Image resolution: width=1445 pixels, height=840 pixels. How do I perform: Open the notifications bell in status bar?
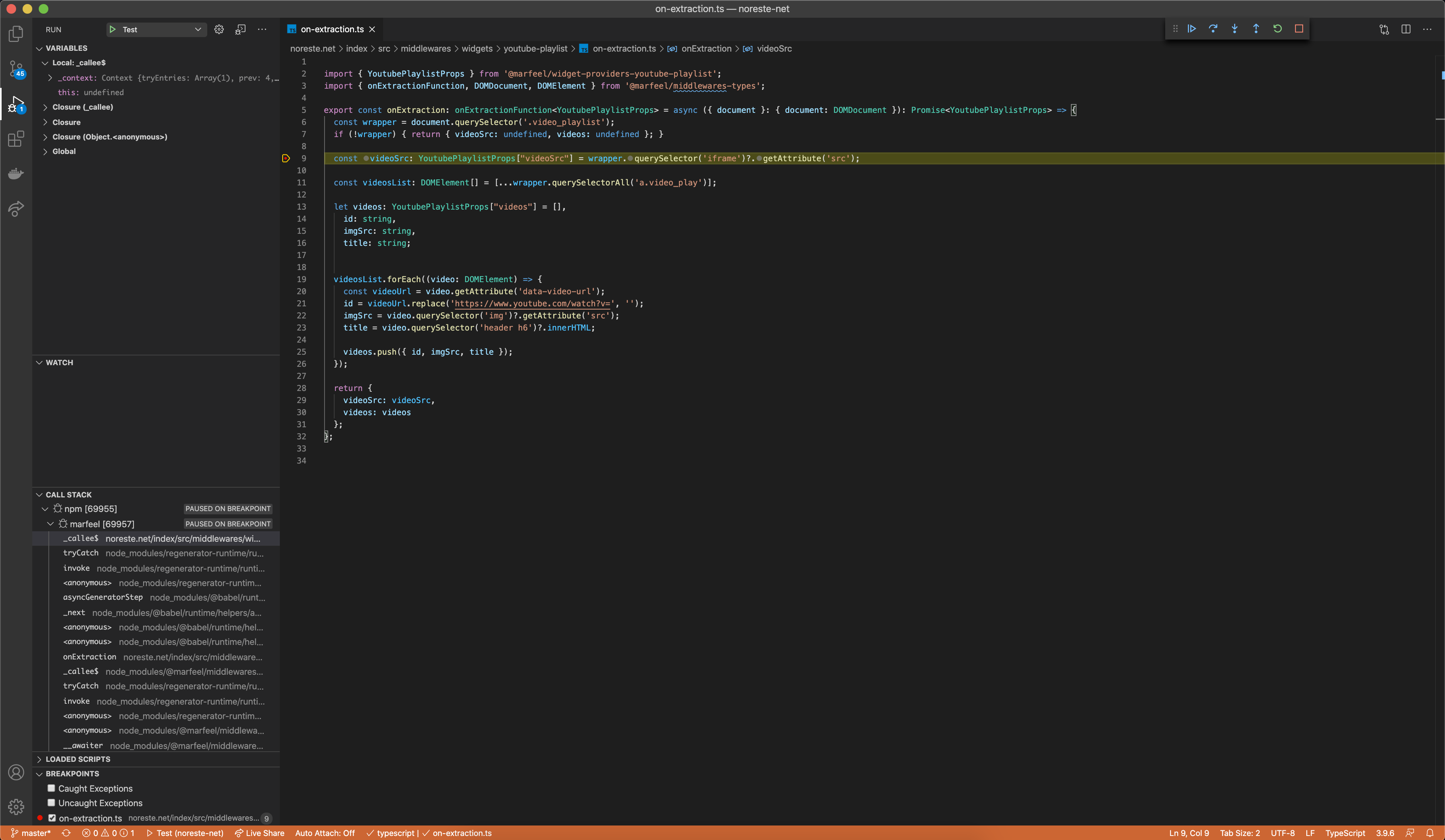point(1430,833)
